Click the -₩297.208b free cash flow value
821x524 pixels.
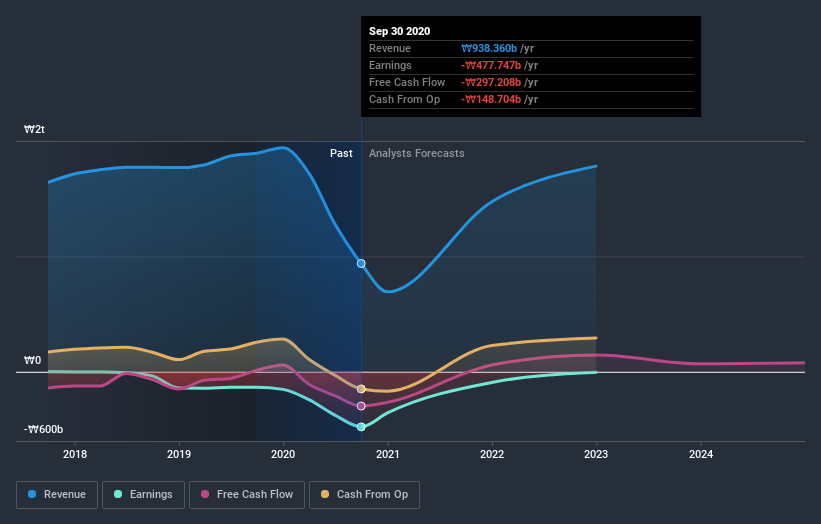click(x=491, y=82)
